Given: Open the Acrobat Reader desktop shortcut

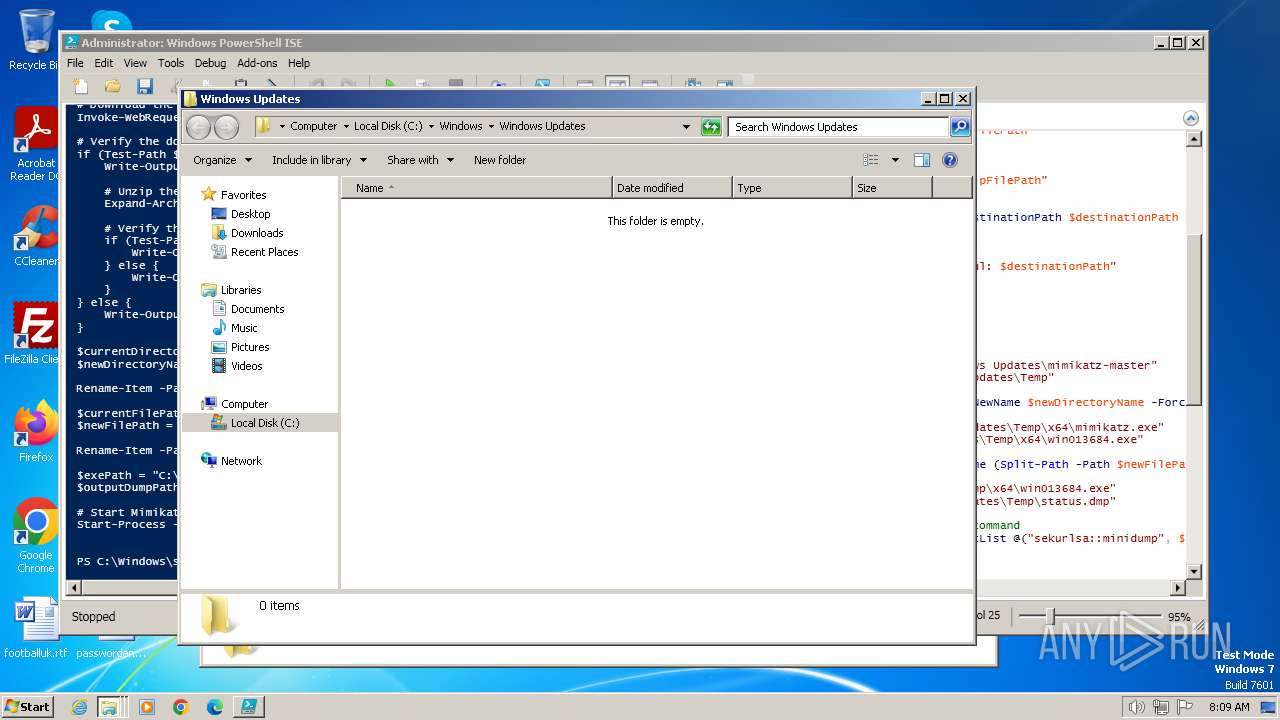Looking at the screenshot, I should tap(36, 144).
